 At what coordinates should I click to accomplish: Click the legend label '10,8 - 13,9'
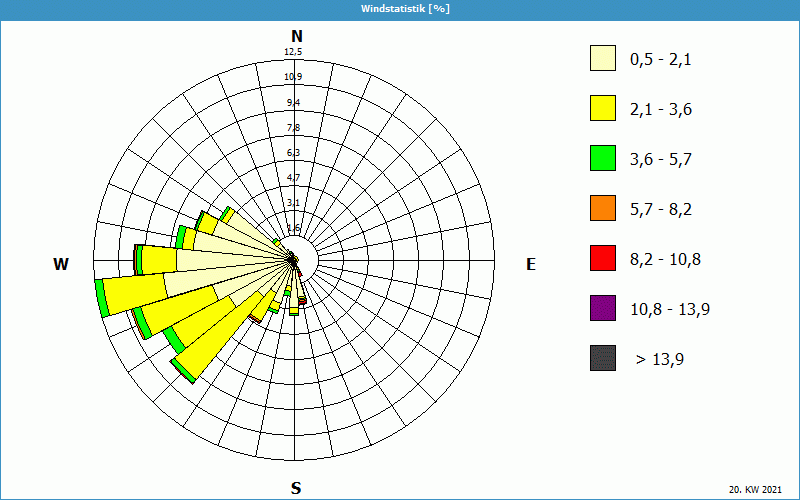(670, 310)
